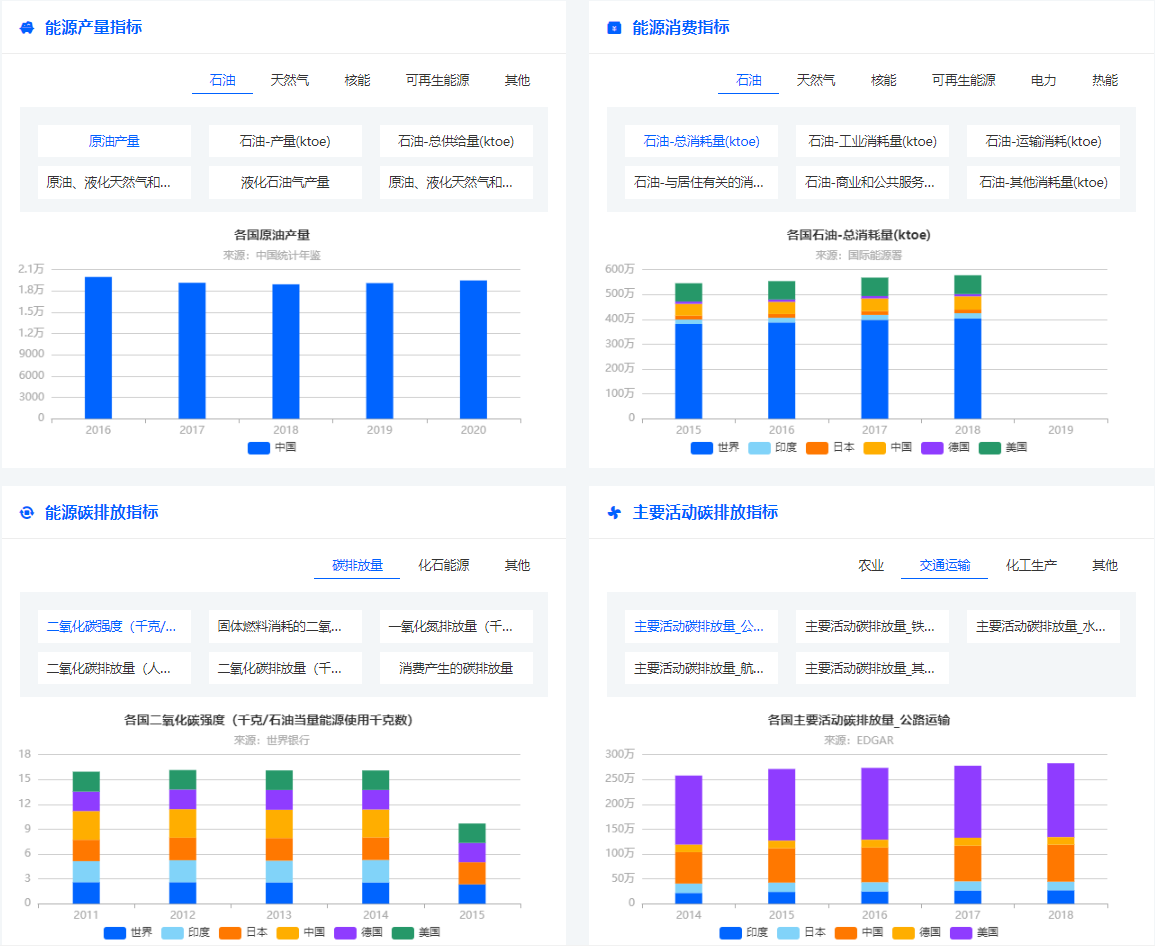Open the 核能 tab in energy consumption panel
The height and width of the screenshot is (946, 1155).
click(x=883, y=81)
